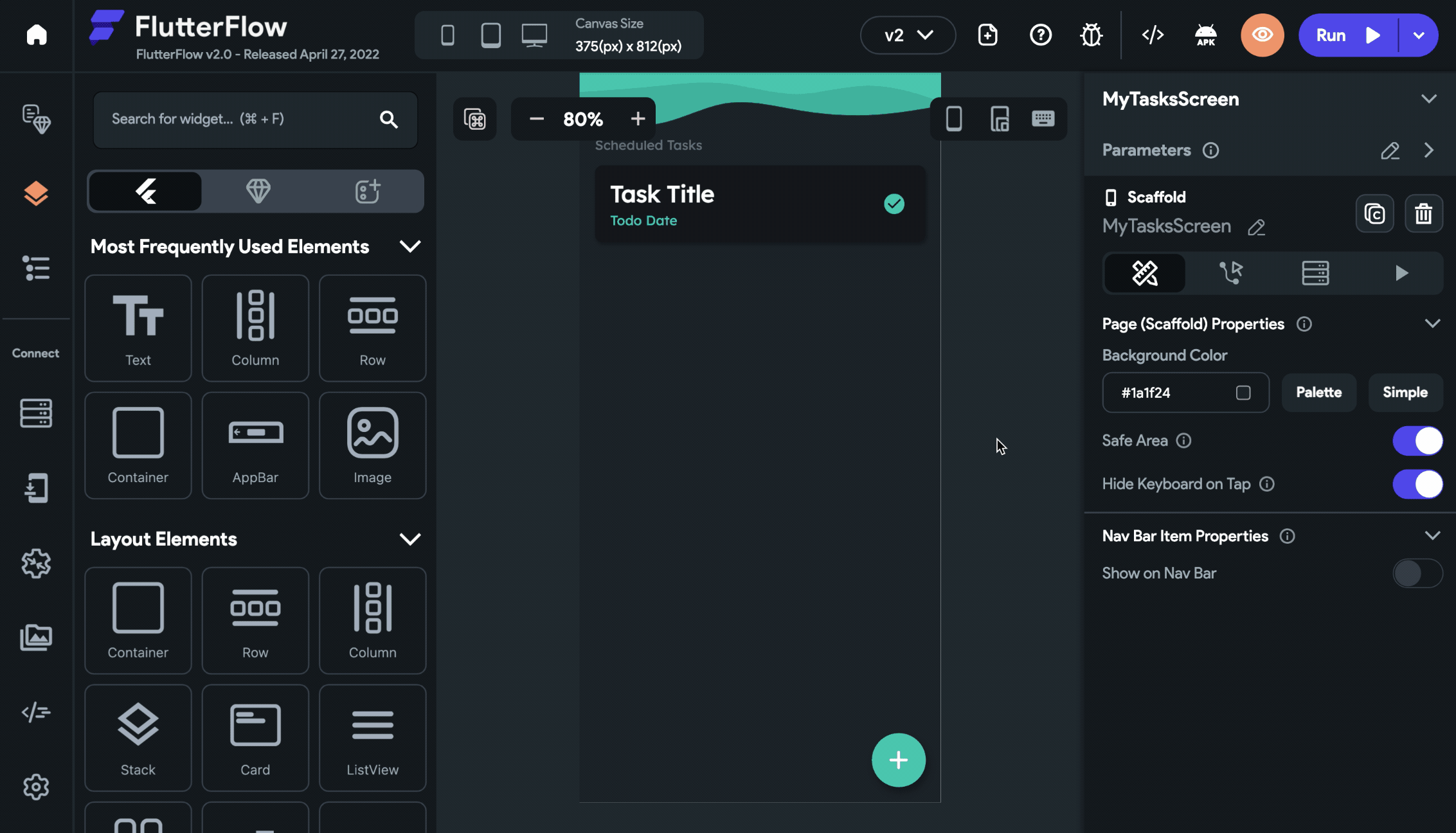Click the Download APK Android icon

[1205, 35]
